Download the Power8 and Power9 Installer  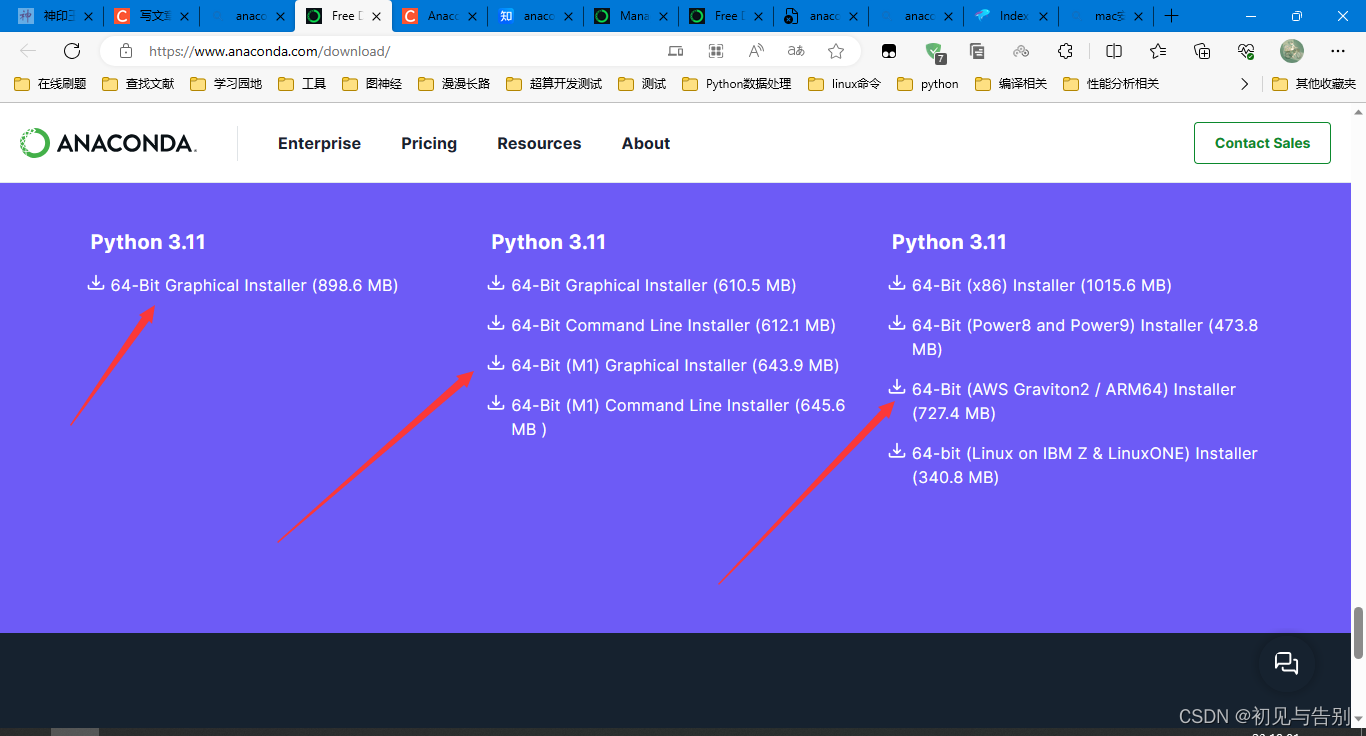[x=1085, y=337]
